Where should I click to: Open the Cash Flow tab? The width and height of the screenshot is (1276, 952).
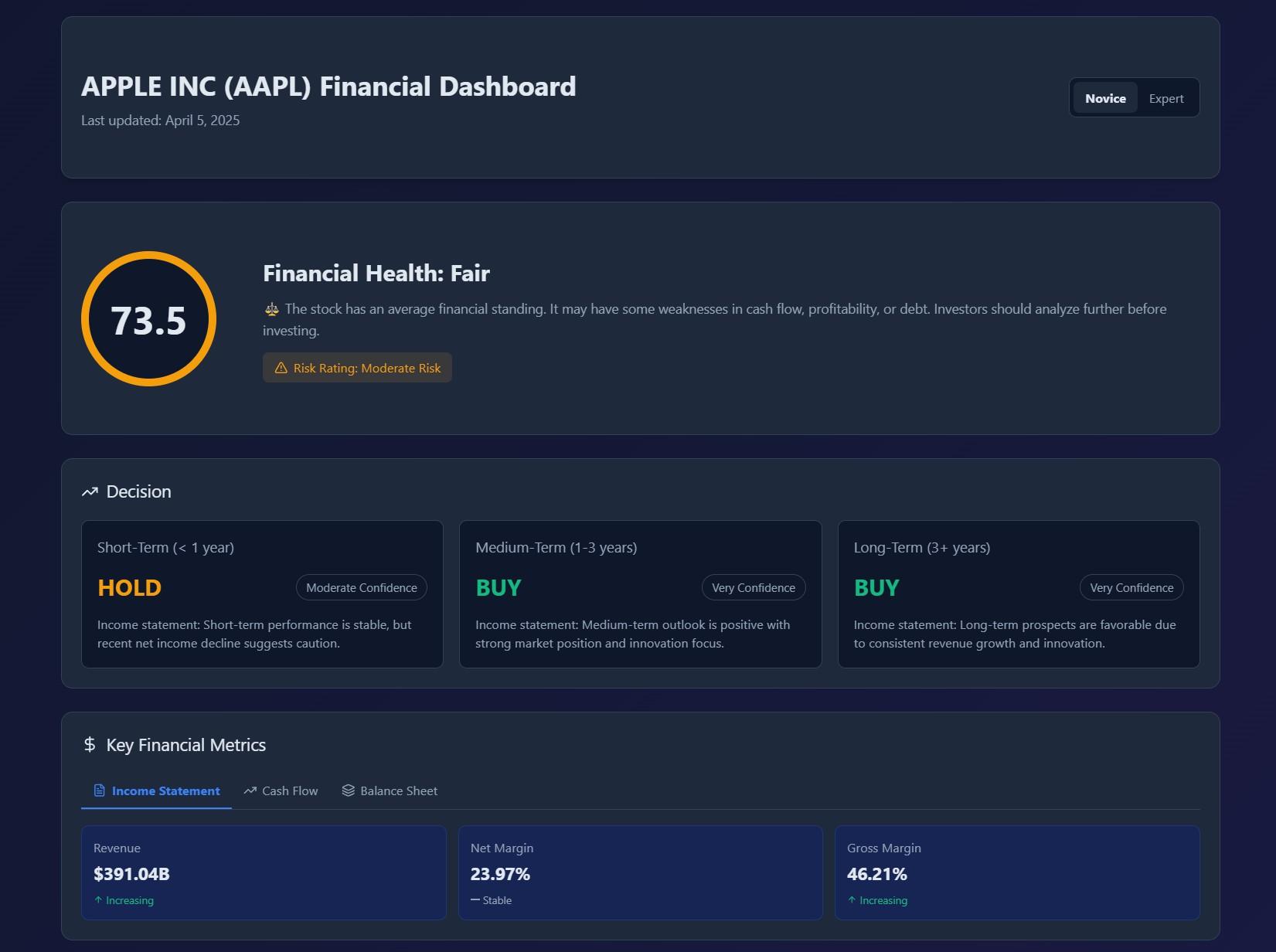[x=281, y=790]
